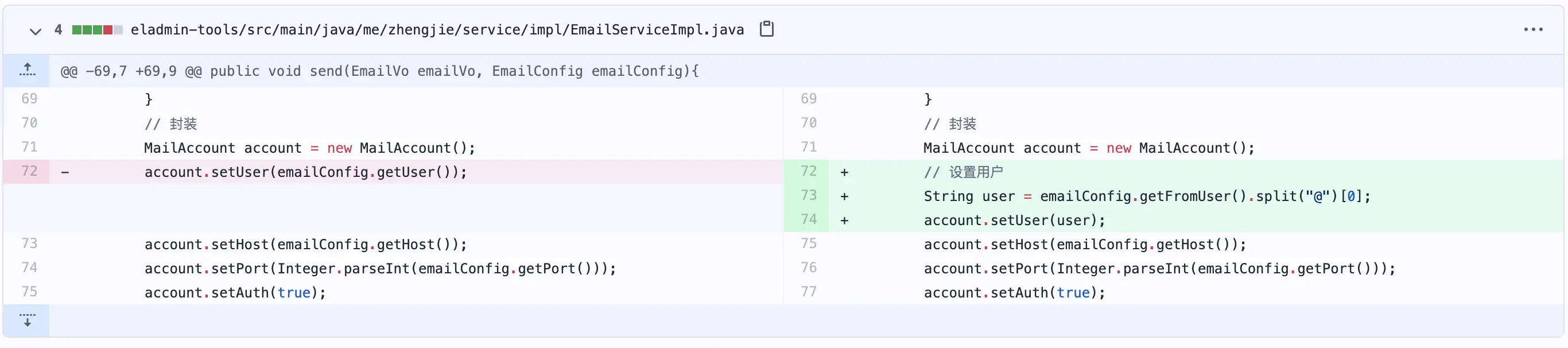1568x348 pixels.
Task: Select added line number 73 on right
Action: (x=808, y=196)
